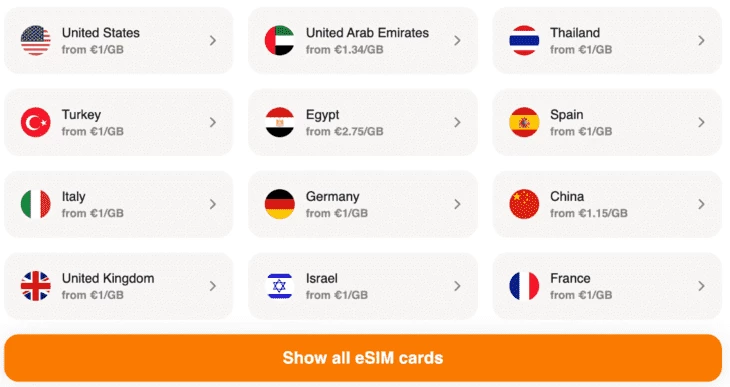Click the chevron on the Thailand card
This screenshot has width=730, height=387.
[701, 41]
